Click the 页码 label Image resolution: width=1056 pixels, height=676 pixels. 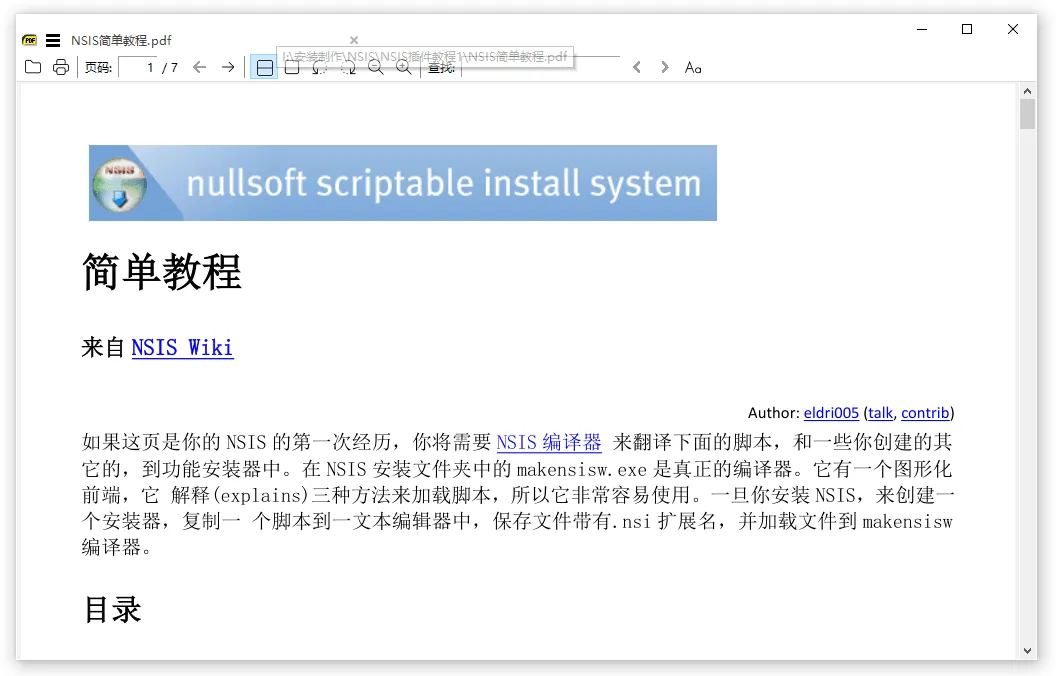tap(98, 67)
